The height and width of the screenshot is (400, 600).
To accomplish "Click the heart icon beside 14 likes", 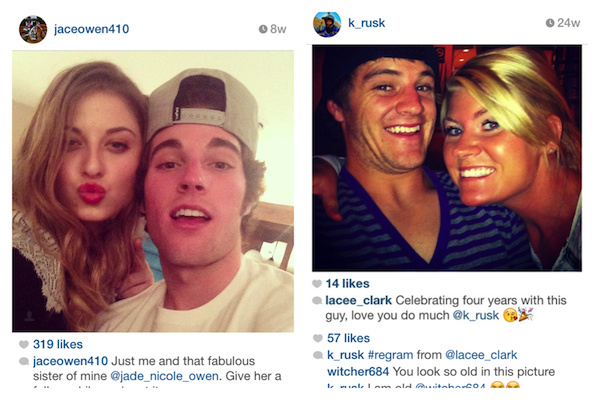I will 317,284.
